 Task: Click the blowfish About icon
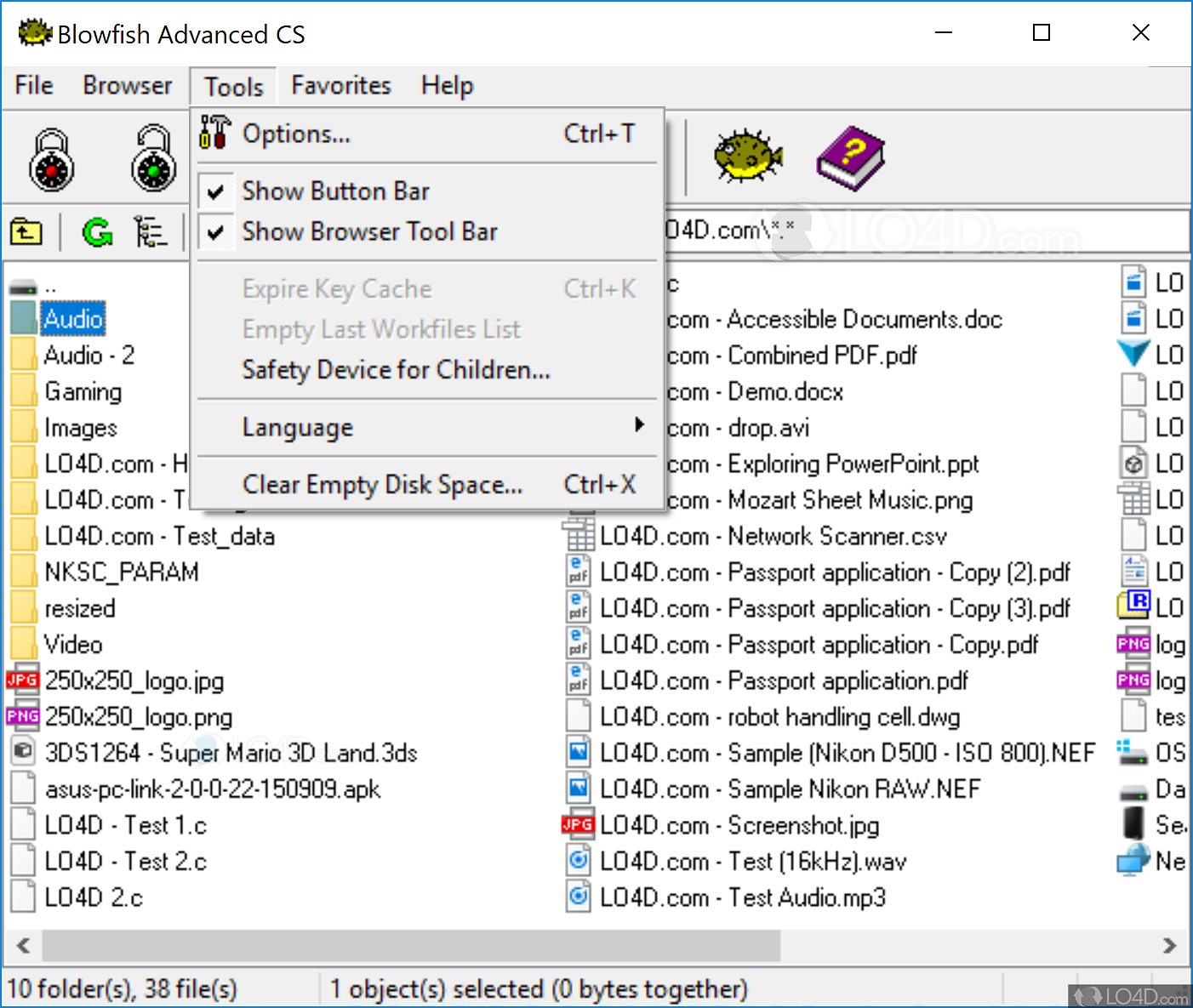745,157
